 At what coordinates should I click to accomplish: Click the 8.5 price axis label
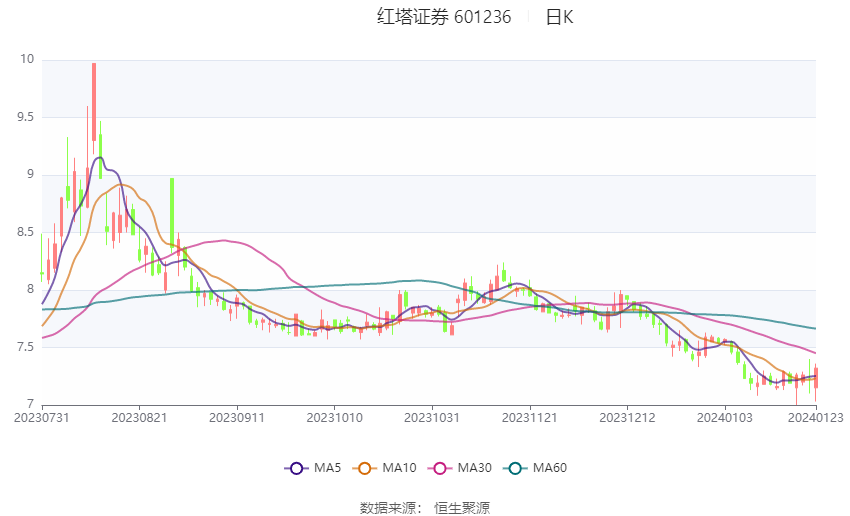click(25, 231)
